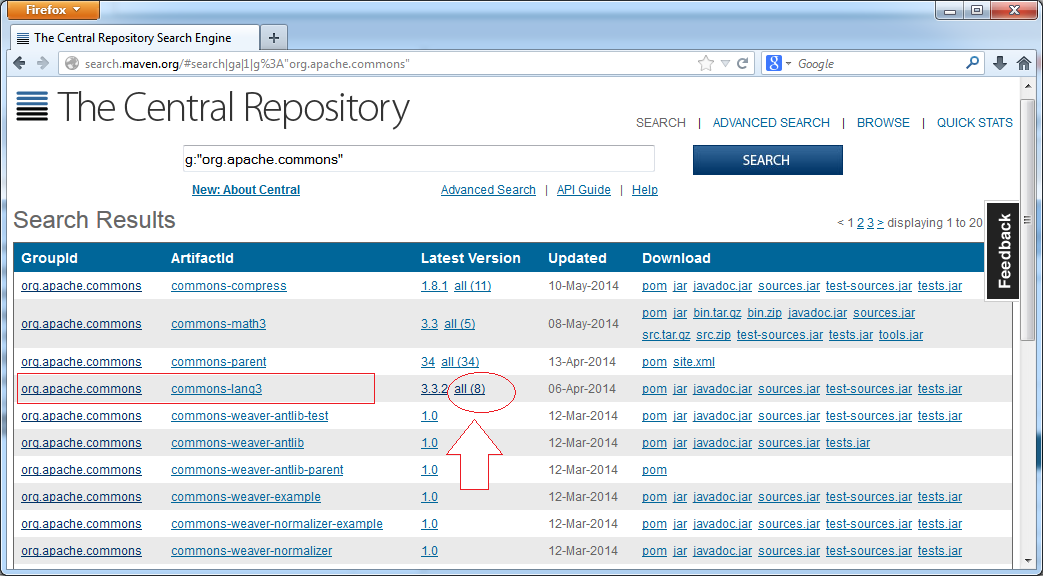Download tools.jar for commons-math3
The image size is (1043, 576).
tap(901, 335)
